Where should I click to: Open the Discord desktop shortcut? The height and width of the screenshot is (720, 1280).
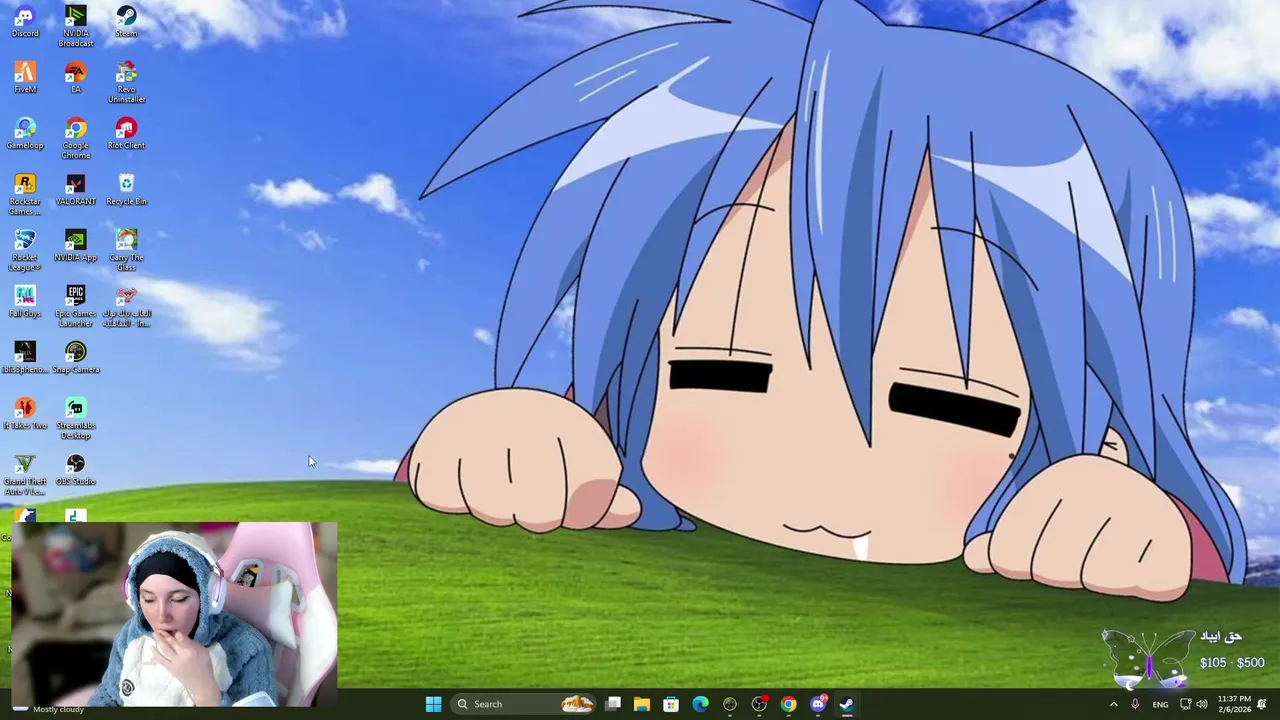click(x=25, y=22)
